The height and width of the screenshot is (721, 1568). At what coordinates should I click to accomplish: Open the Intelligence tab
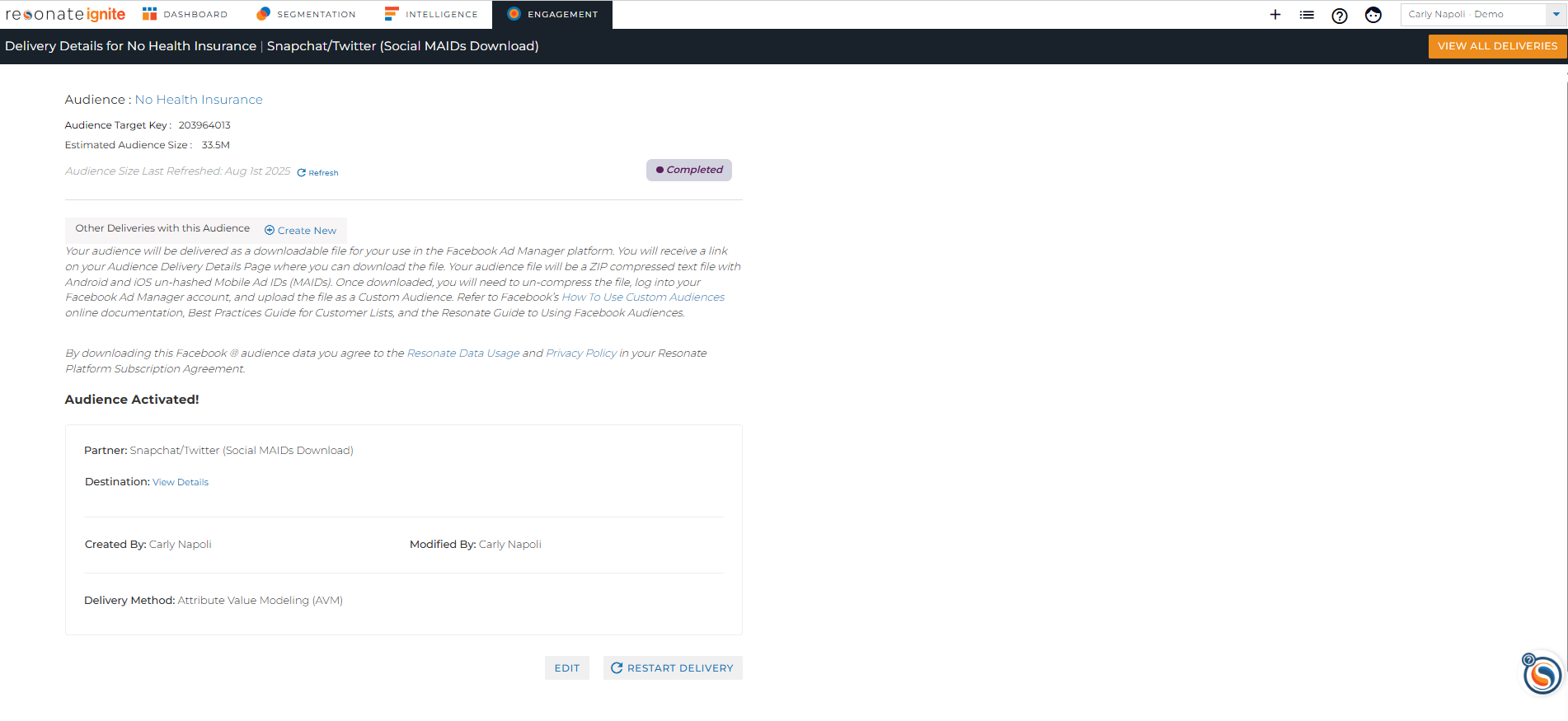pyautogui.click(x=431, y=14)
